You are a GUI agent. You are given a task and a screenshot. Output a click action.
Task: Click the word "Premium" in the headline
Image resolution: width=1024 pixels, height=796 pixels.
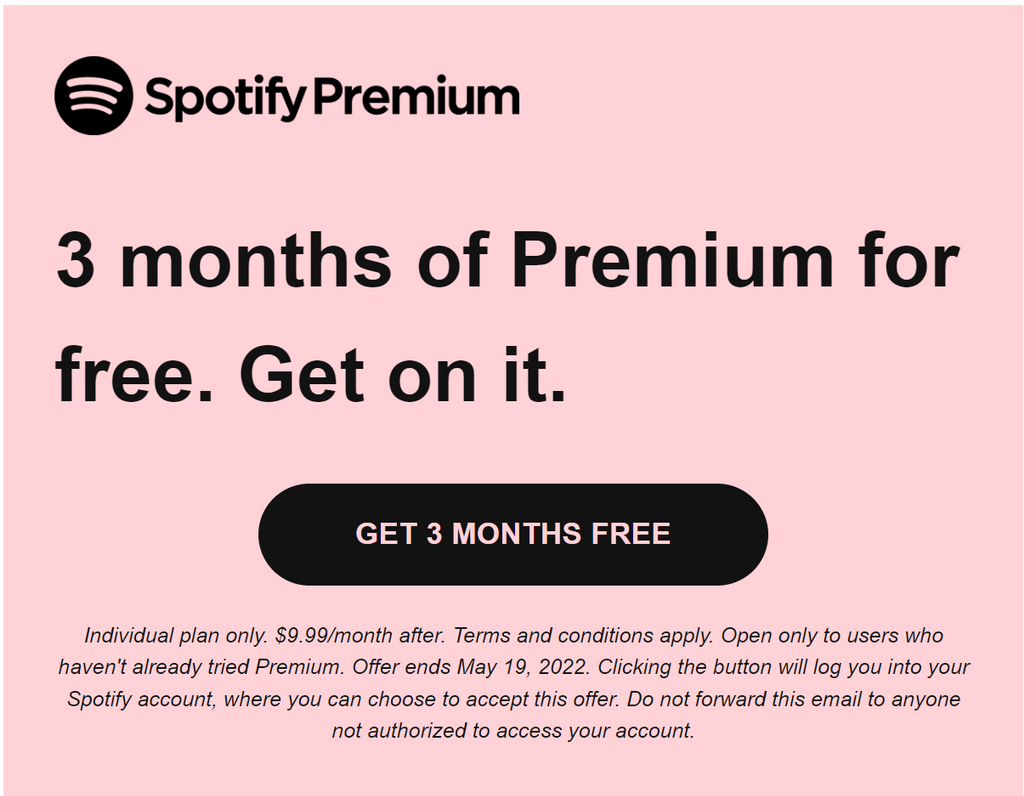point(672,260)
